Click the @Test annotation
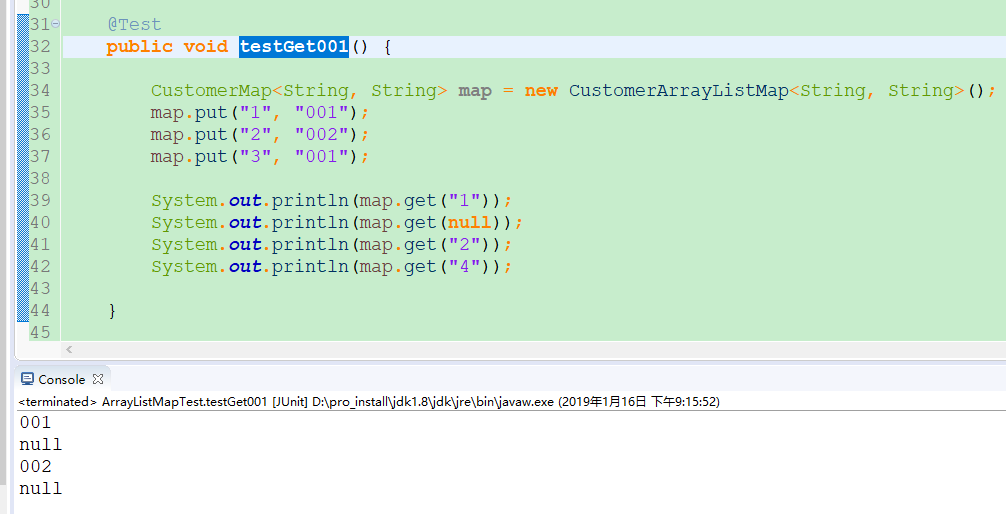Screen dimensions: 1006x514 pos(134,24)
